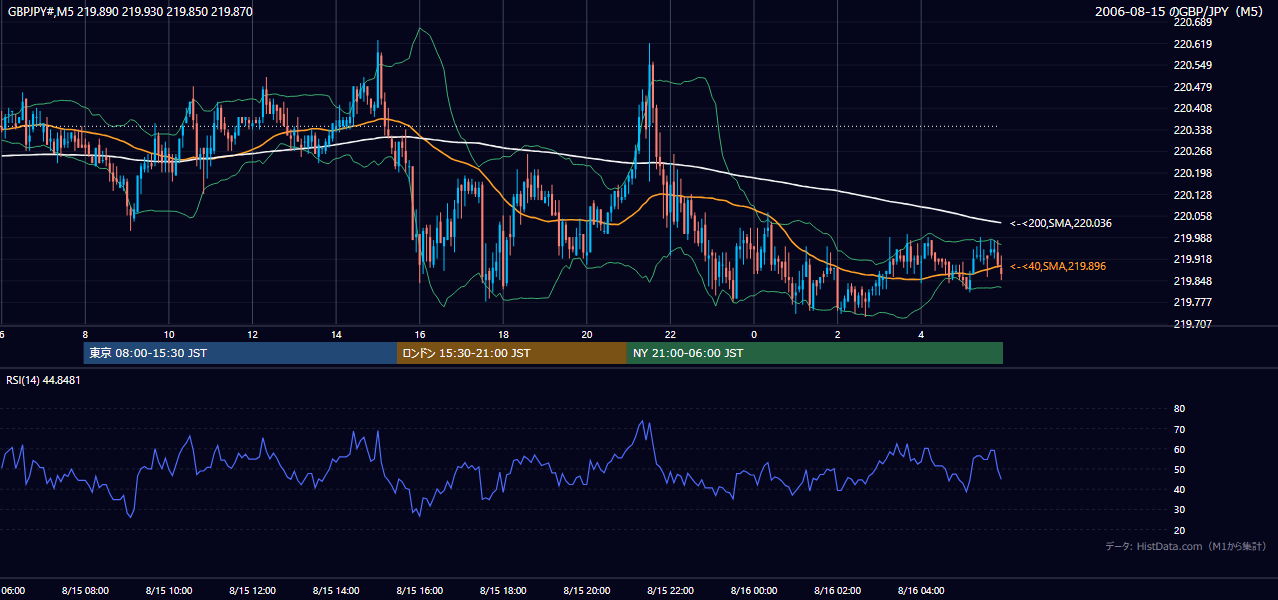Click the 8/15 18:00 time axis label

click(x=503, y=591)
